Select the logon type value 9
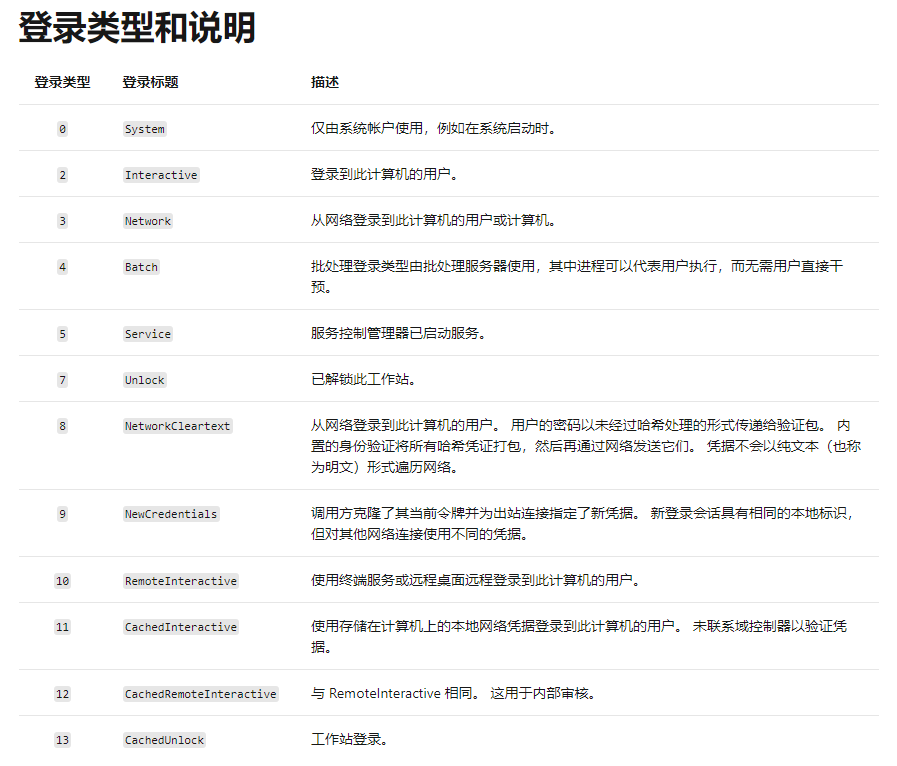This screenshot has height=766, width=897. [62, 514]
